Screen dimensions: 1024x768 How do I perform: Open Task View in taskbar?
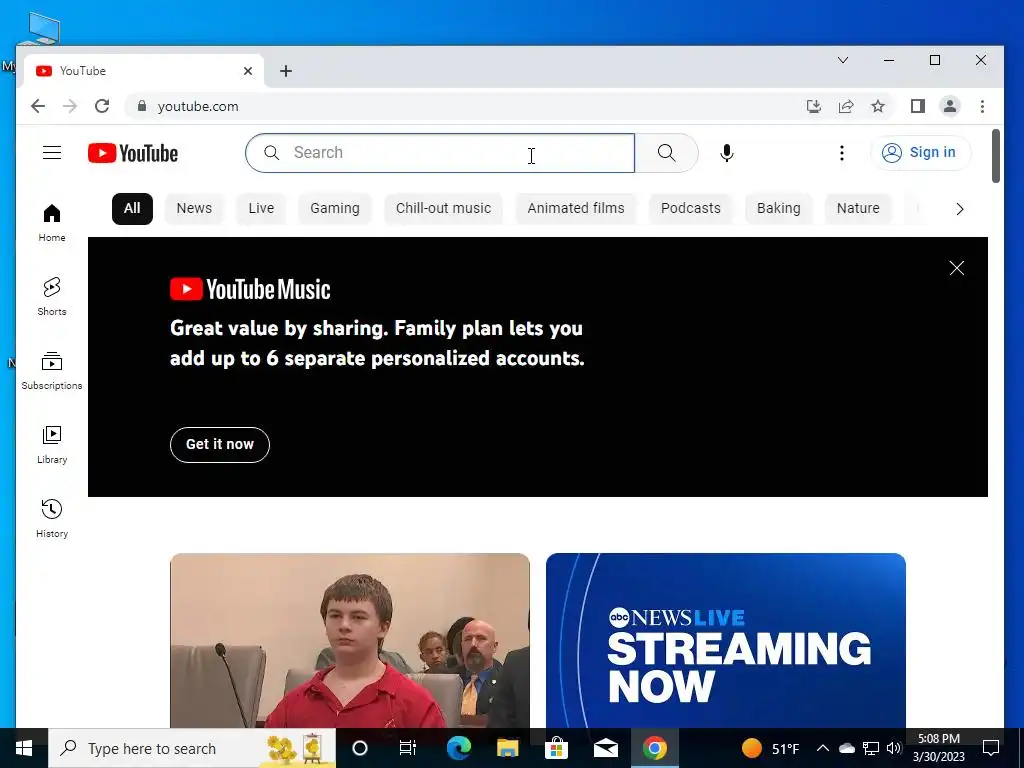(408, 748)
